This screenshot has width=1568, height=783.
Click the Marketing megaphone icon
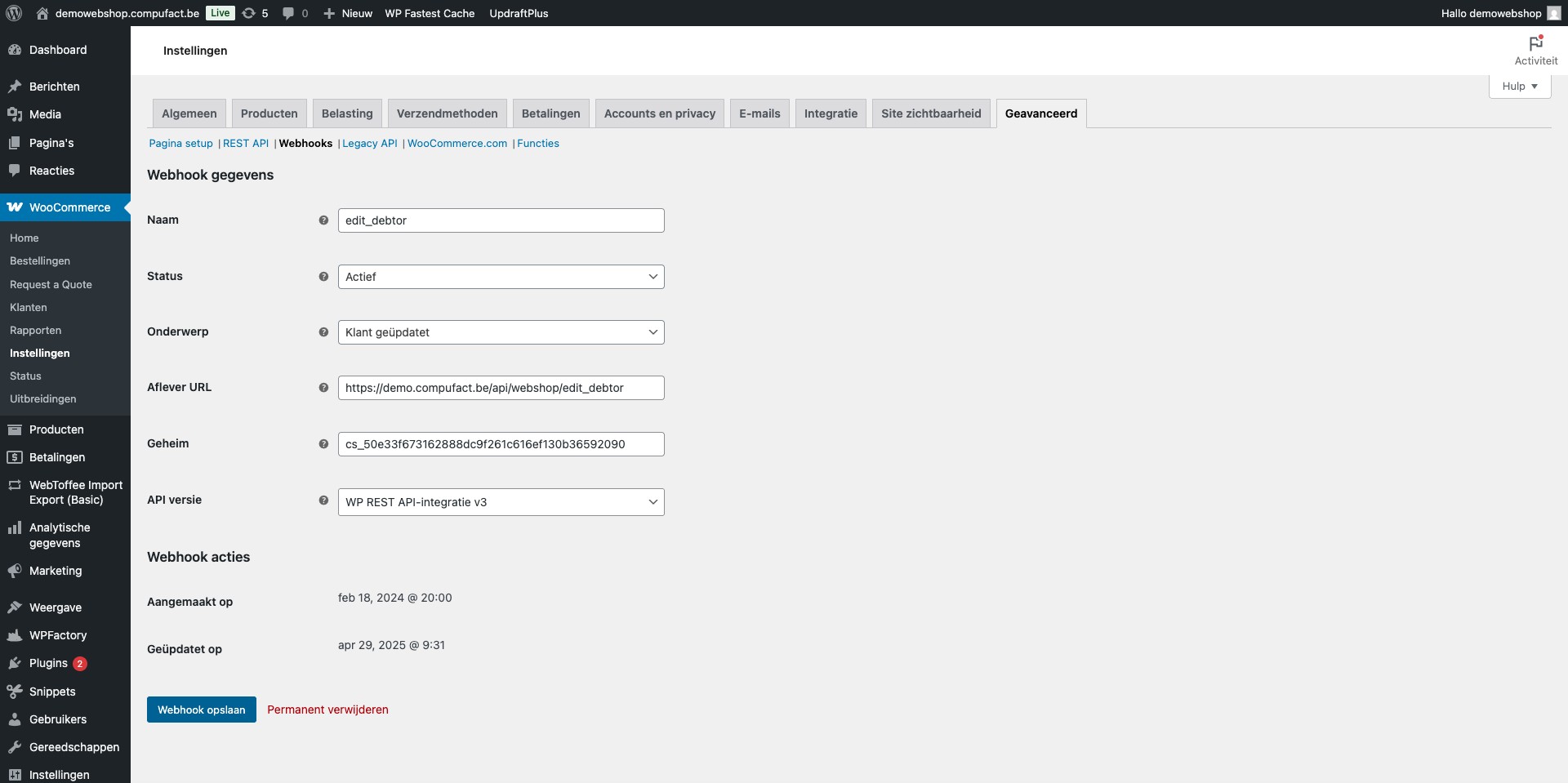[x=15, y=571]
